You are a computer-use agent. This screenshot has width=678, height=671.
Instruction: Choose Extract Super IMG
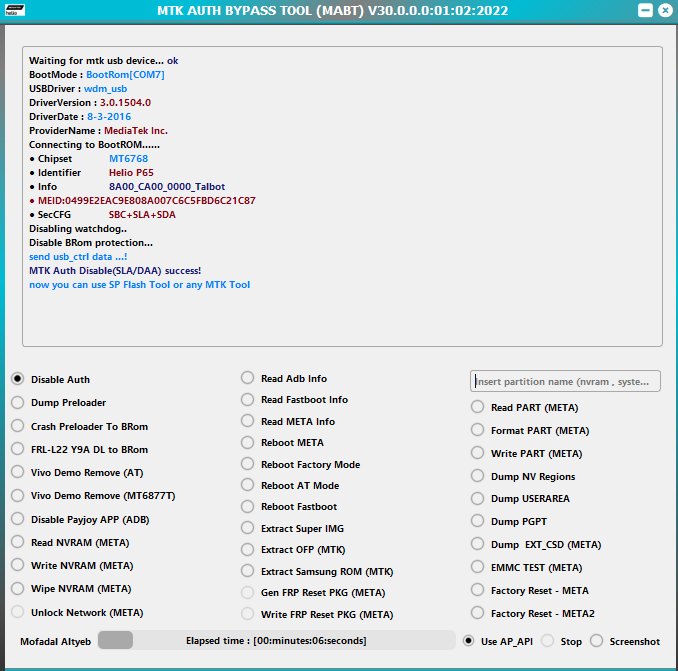pos(247,528)
